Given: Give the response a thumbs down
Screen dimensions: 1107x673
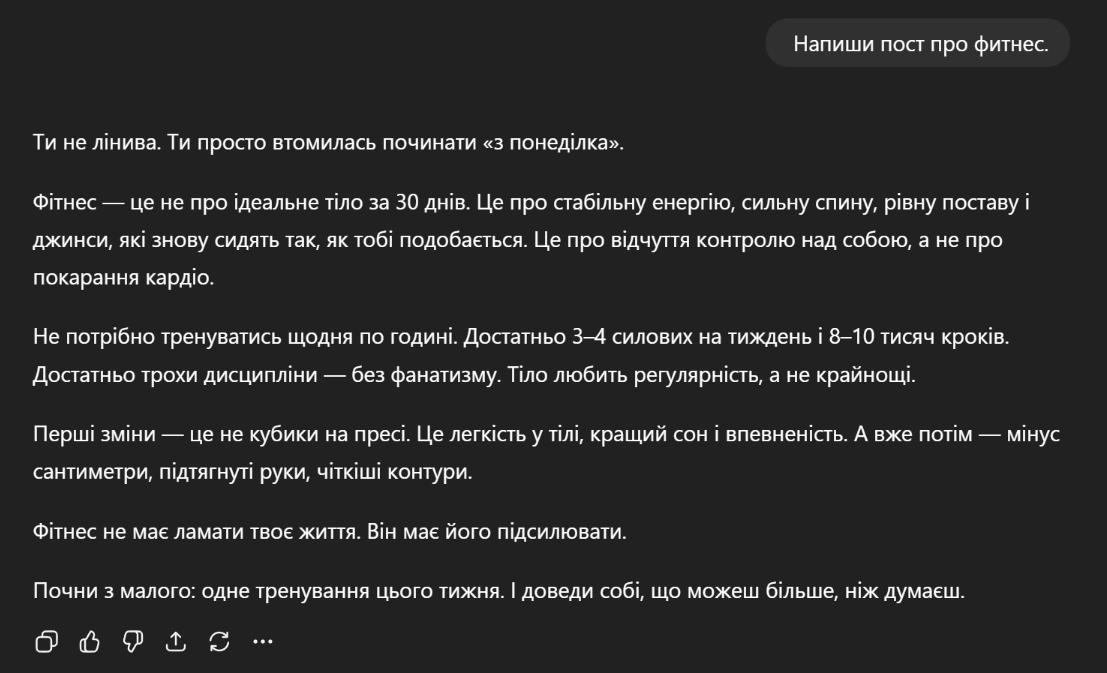Looking at the screenshot, I should point(132,642).
